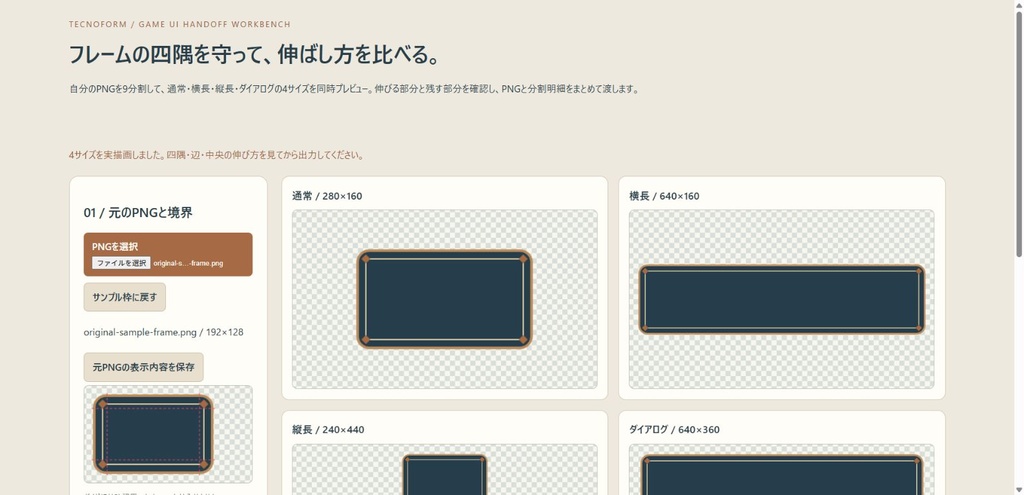Image resolution: width=1024 pixels, height=495 pixels.
Task: Click the 横長 / 640×160 preview canvas
Action: pos(782,299)
